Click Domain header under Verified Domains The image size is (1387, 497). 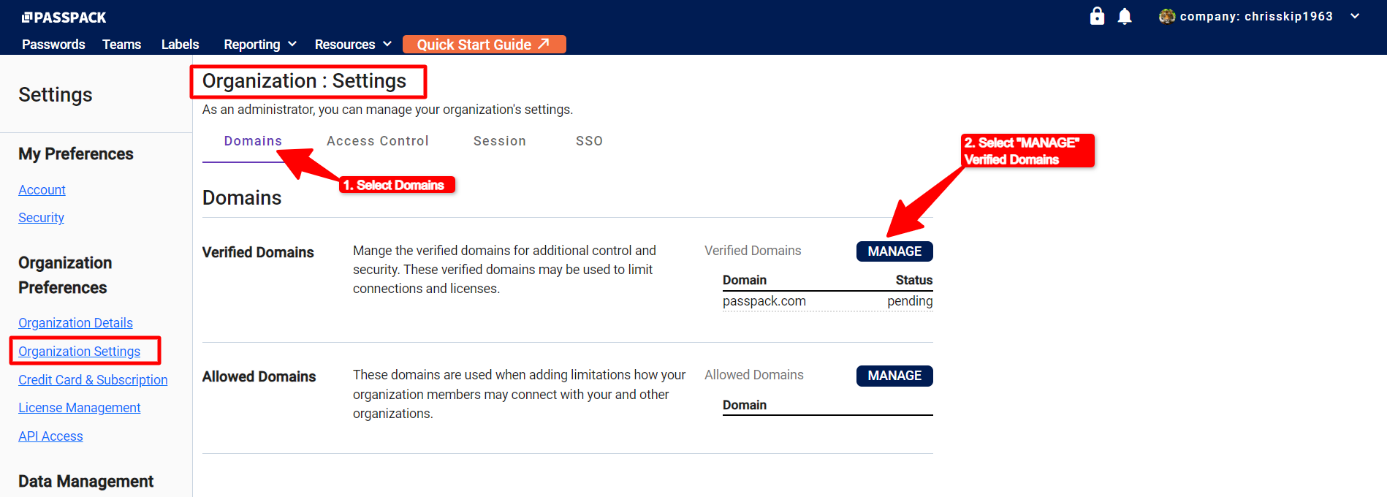[745, 280]
